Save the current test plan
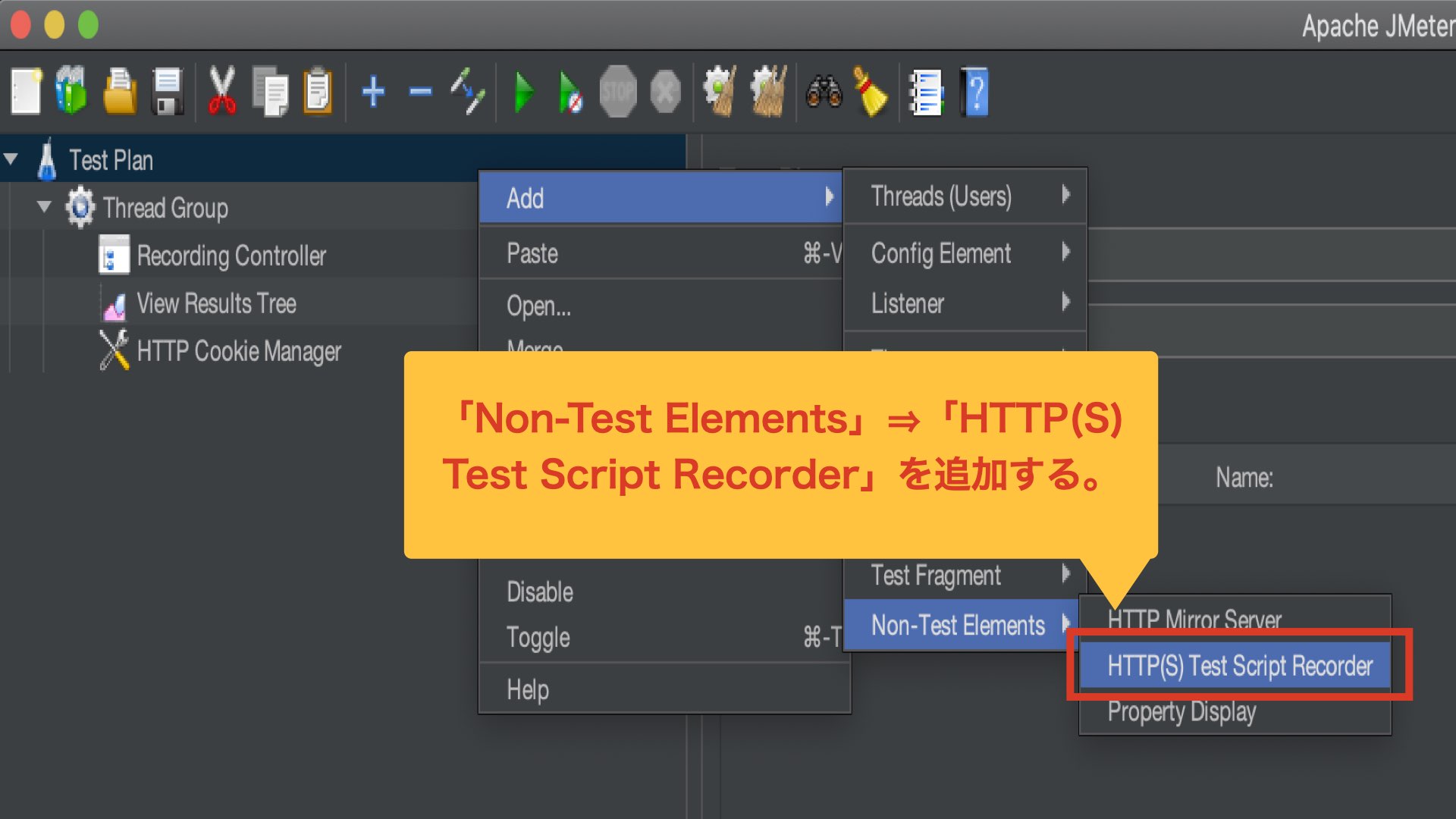 click(x=167, y=91)
